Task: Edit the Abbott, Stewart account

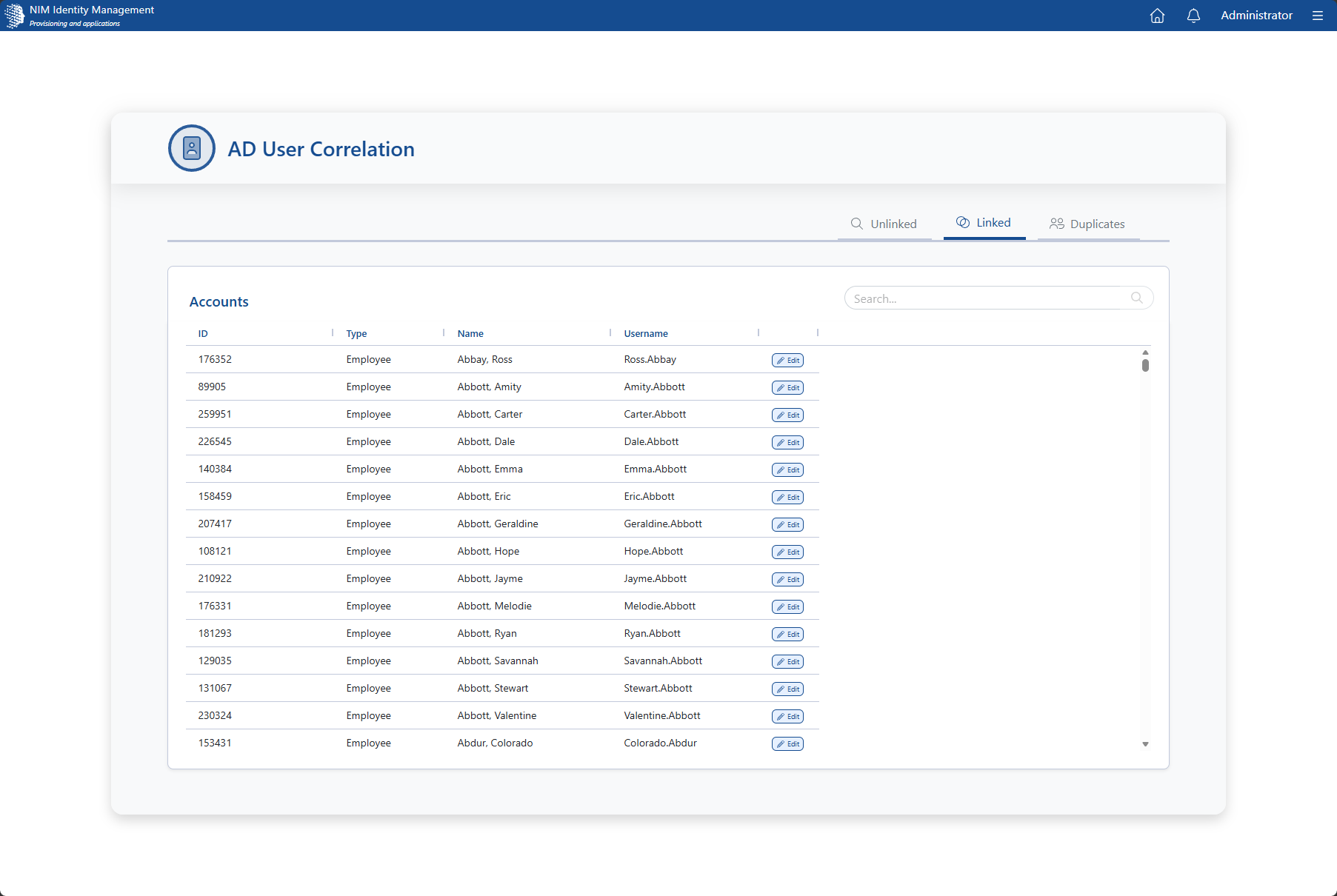Action: [x=787, y=689]
